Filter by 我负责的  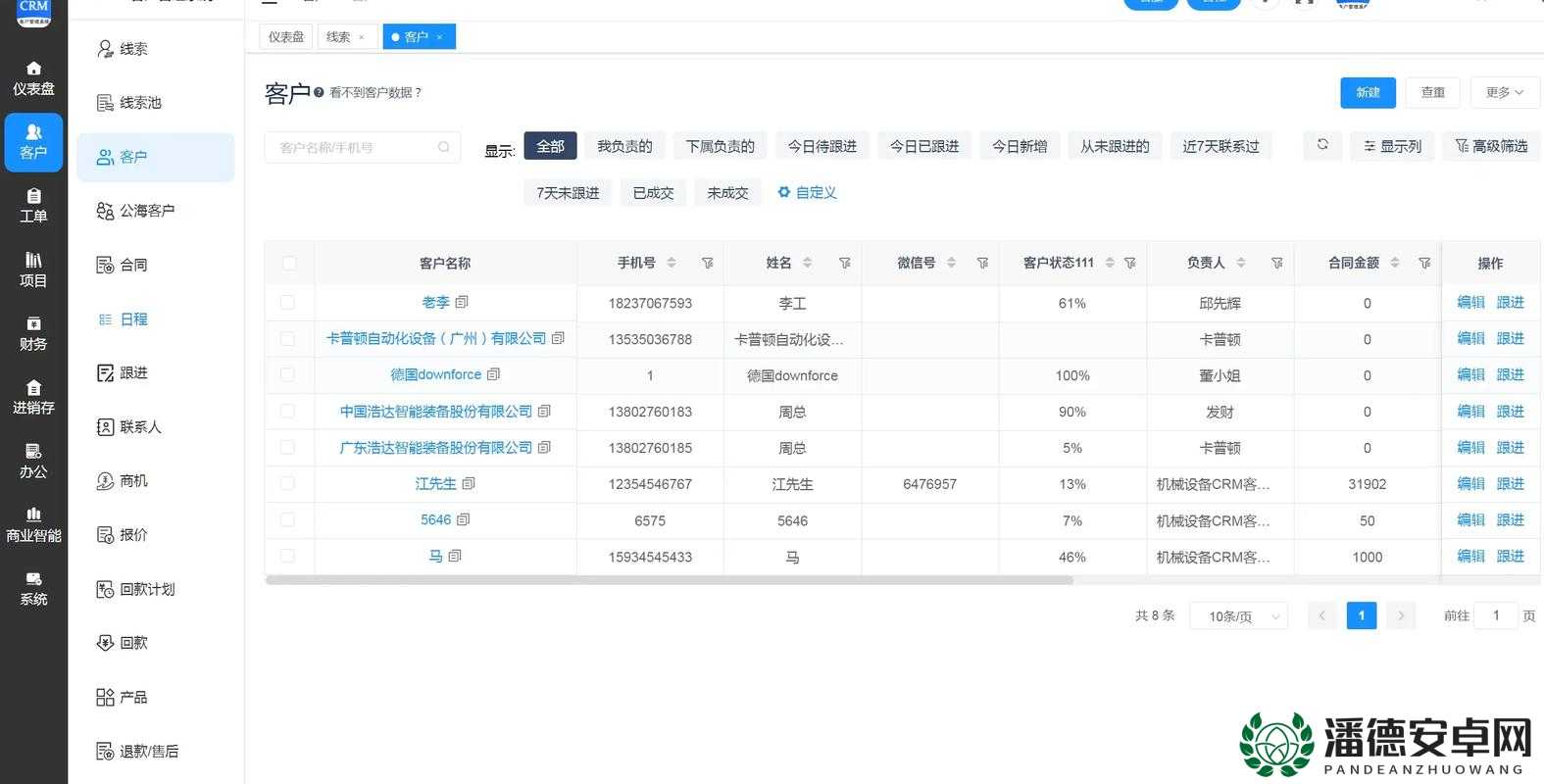(x=624, y=146)
